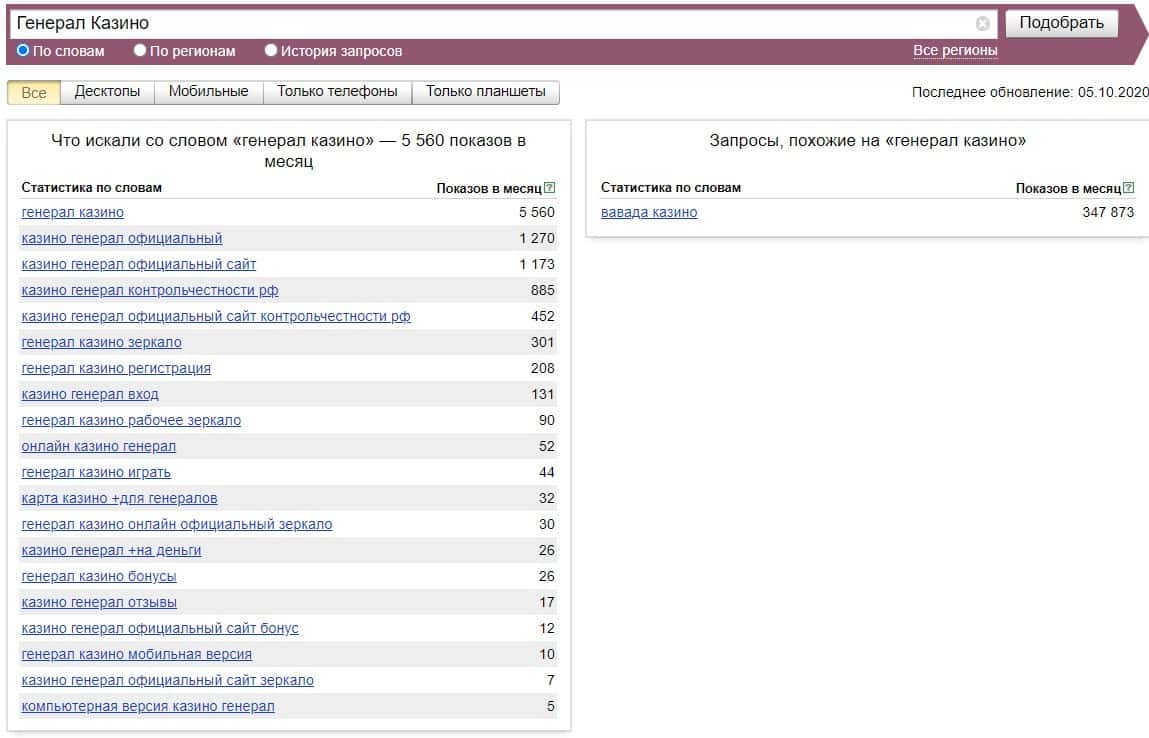Switch to the 'Только телефоны' tab
Image resolution: width=1149 pixels, height=738 pixels.
(x=337, y=92)
